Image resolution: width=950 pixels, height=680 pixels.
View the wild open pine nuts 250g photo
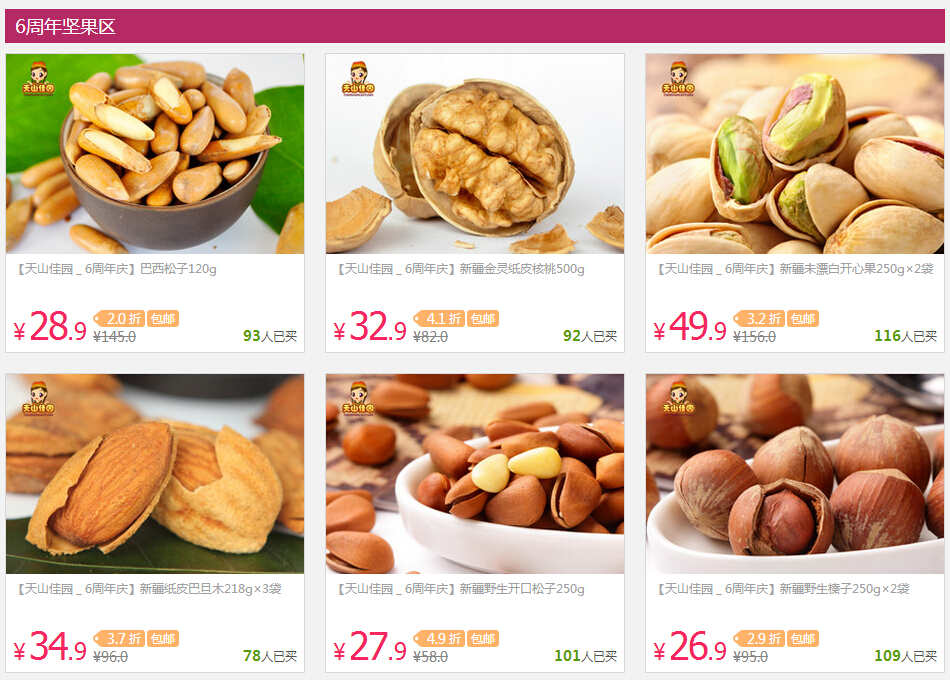(475, 473)
